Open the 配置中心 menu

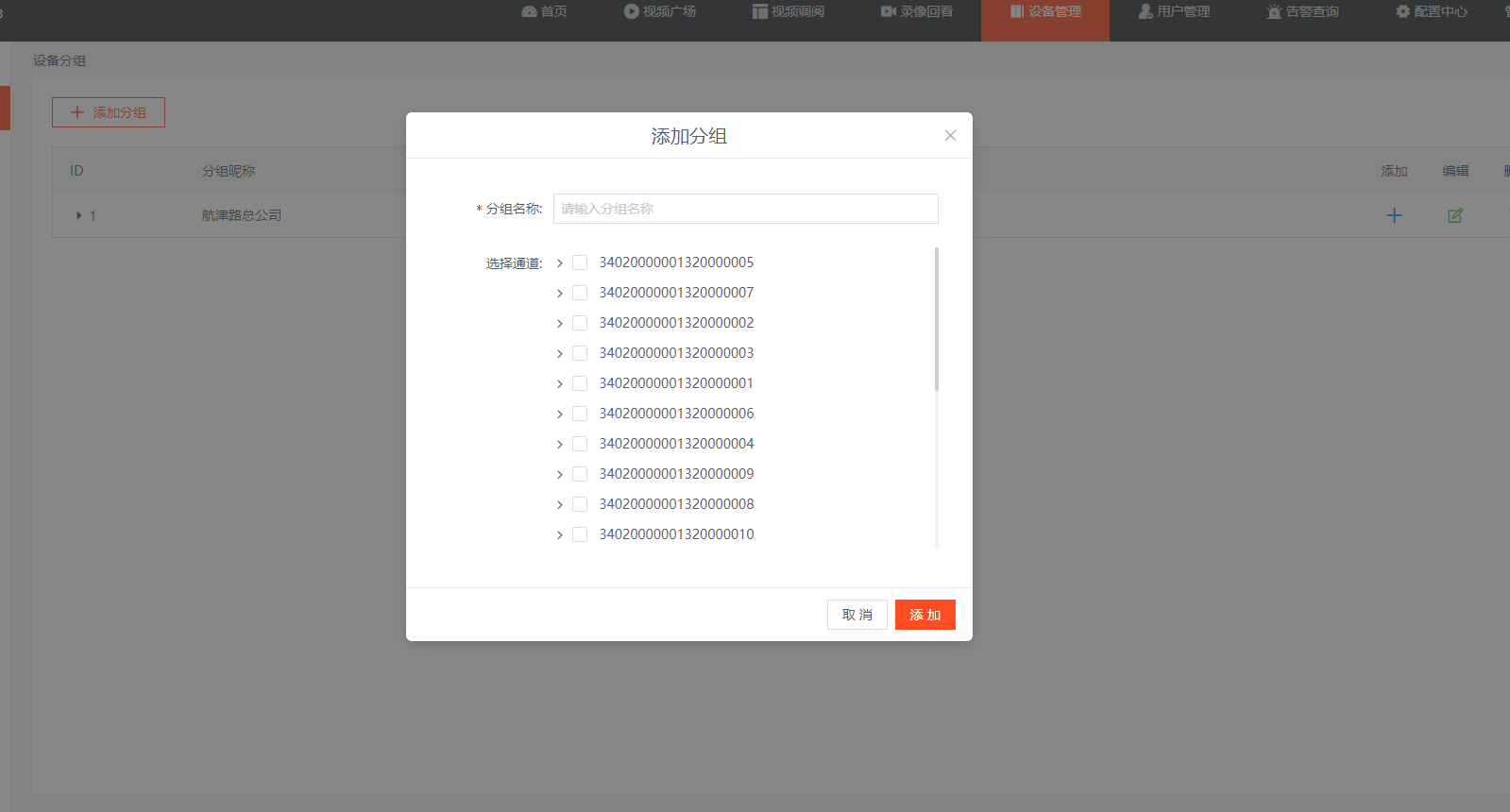1431,11
